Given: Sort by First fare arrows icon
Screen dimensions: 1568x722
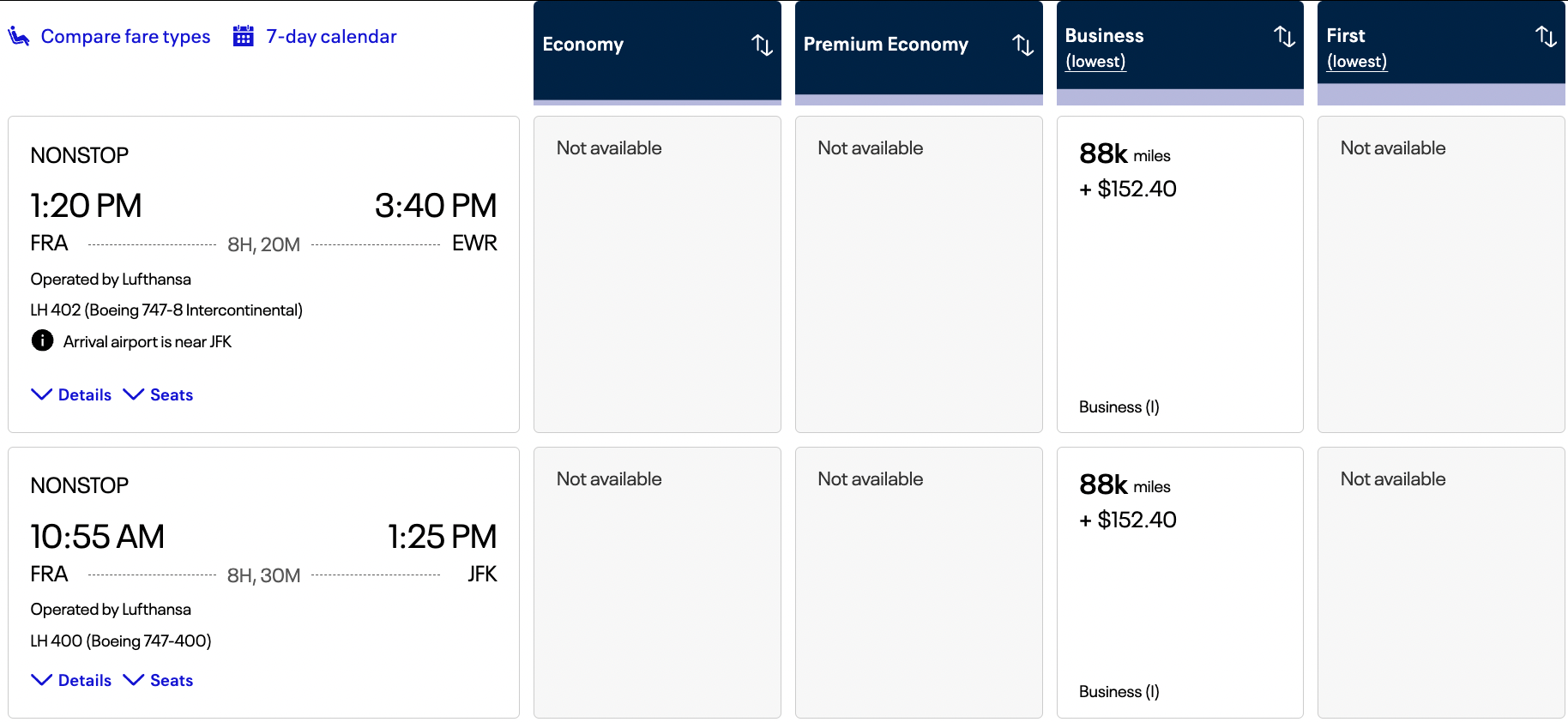Looking at the screenshot, I should tap(1545, 36).
